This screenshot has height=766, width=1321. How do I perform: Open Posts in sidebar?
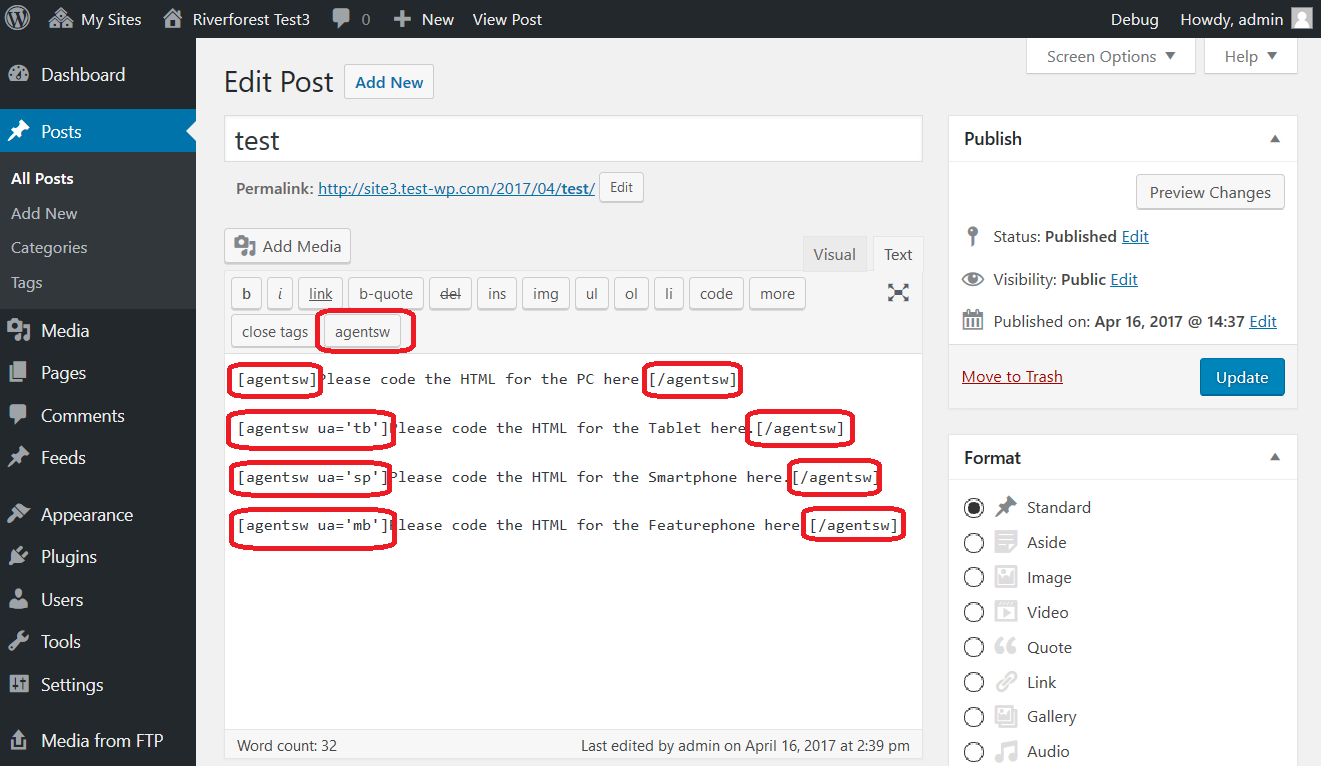(98, 131)
